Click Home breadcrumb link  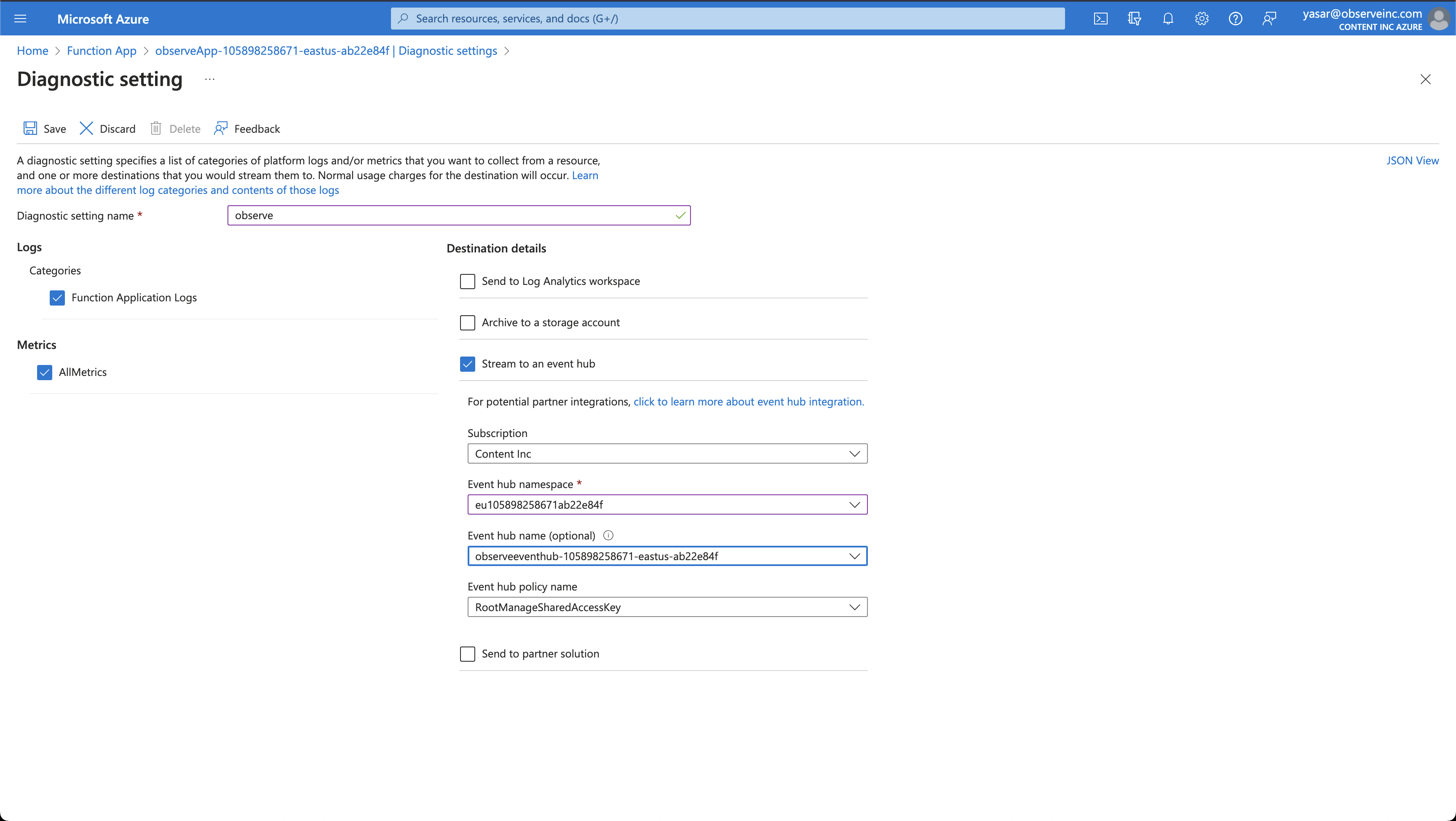pyautogui.click(x=32, y=51)
